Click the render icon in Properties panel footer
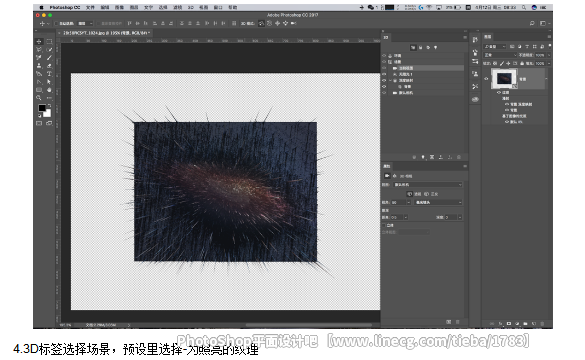Image resolution: width=585 pixels, height=360 pixels. (448, 322)
